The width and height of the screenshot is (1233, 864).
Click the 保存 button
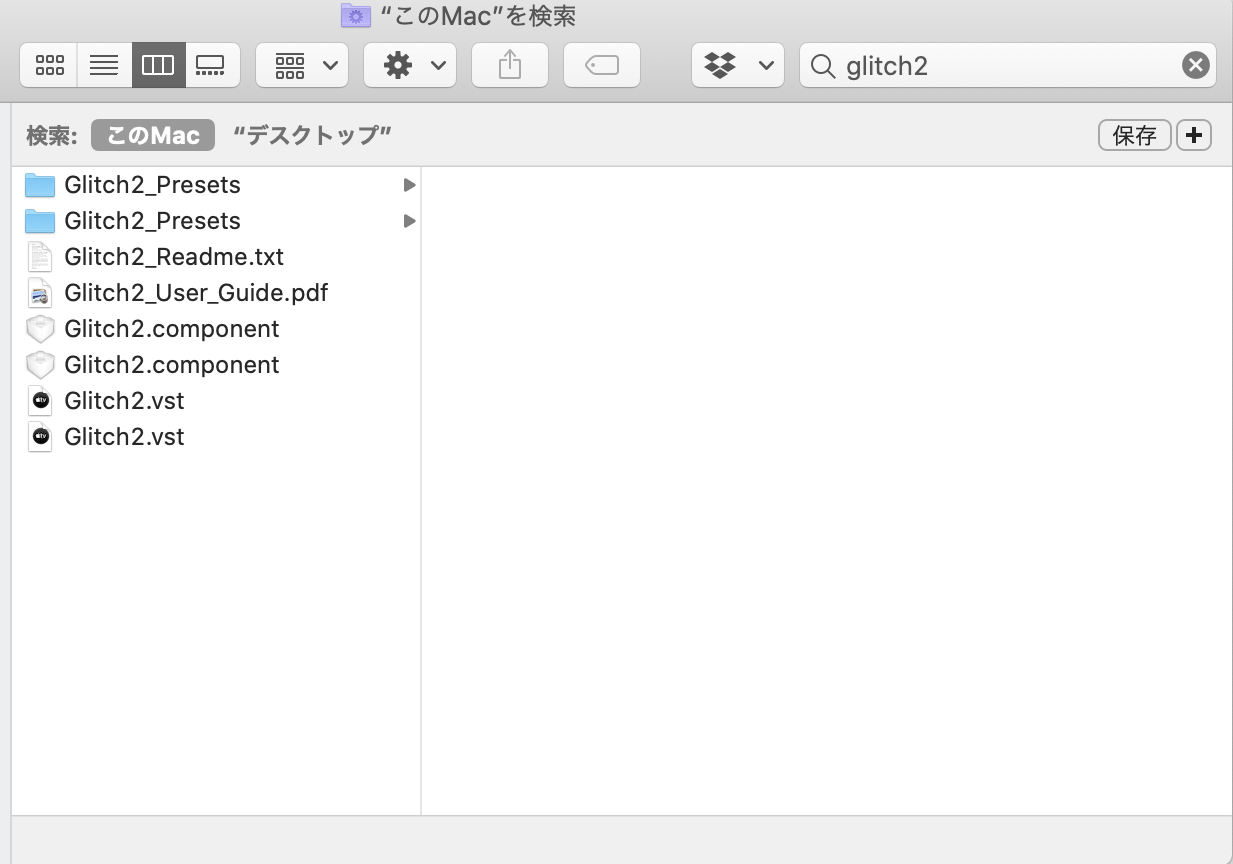click(1135, 135)
